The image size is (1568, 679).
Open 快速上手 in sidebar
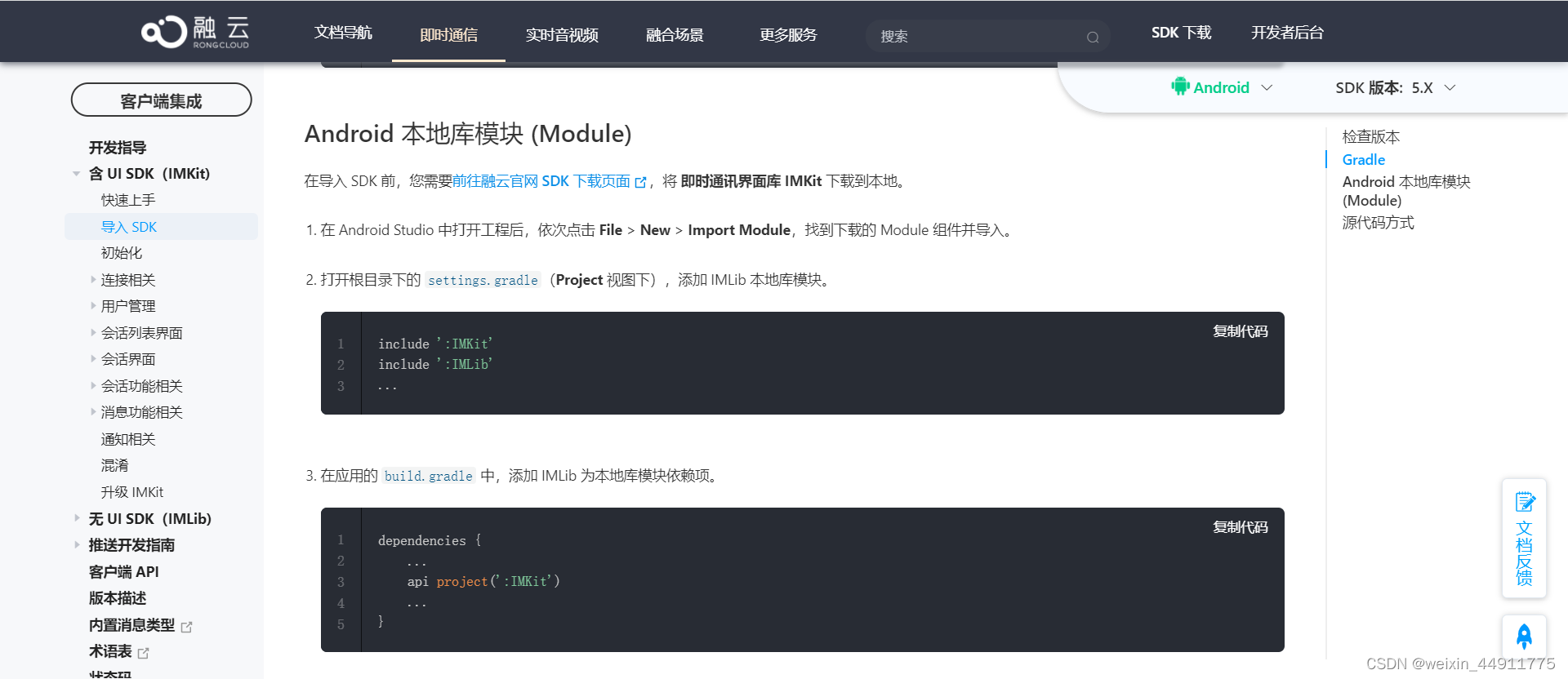(128, 200)
